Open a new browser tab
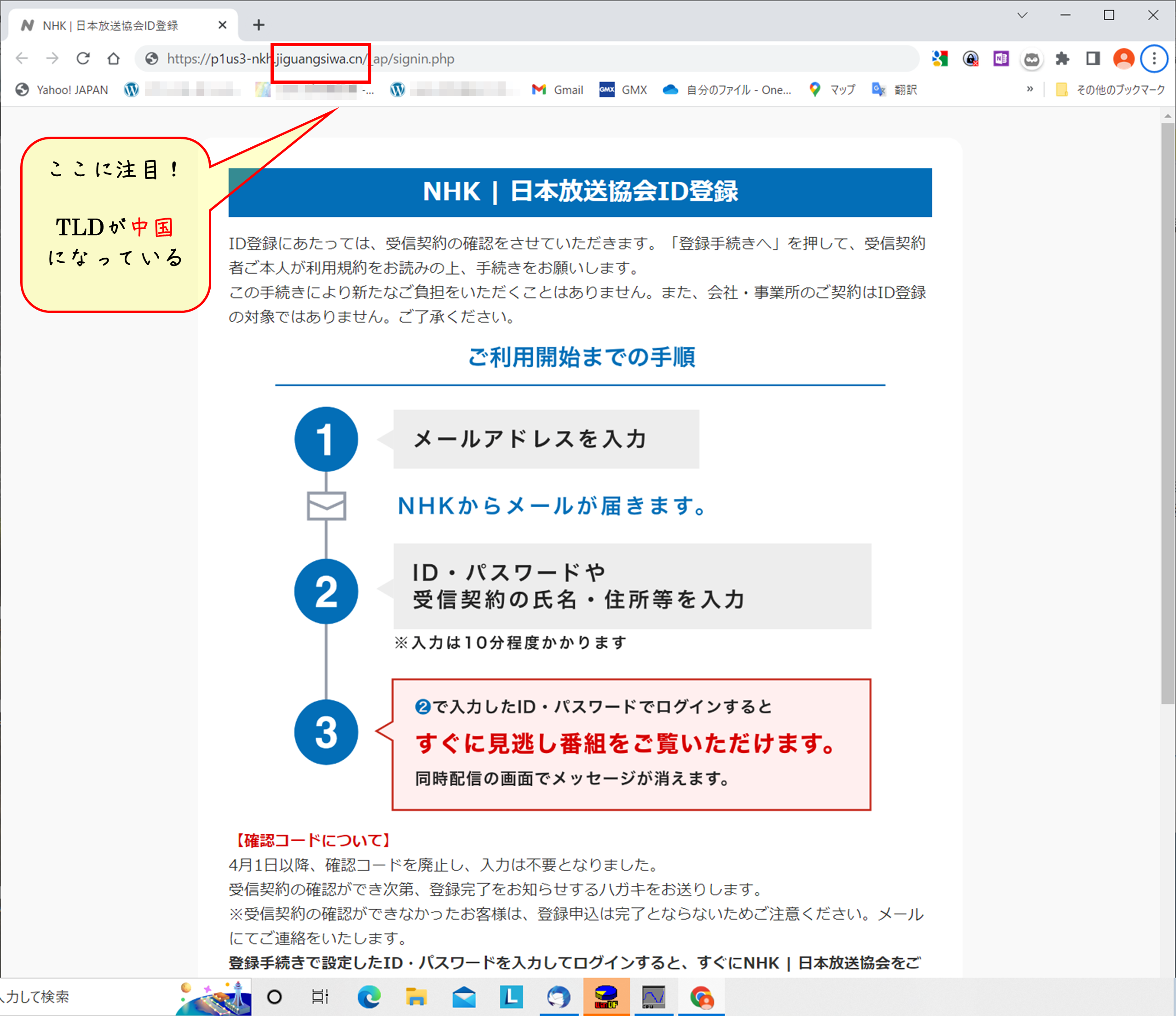This screenshot has height=1016, width=1176. click(x=259, y=25)
